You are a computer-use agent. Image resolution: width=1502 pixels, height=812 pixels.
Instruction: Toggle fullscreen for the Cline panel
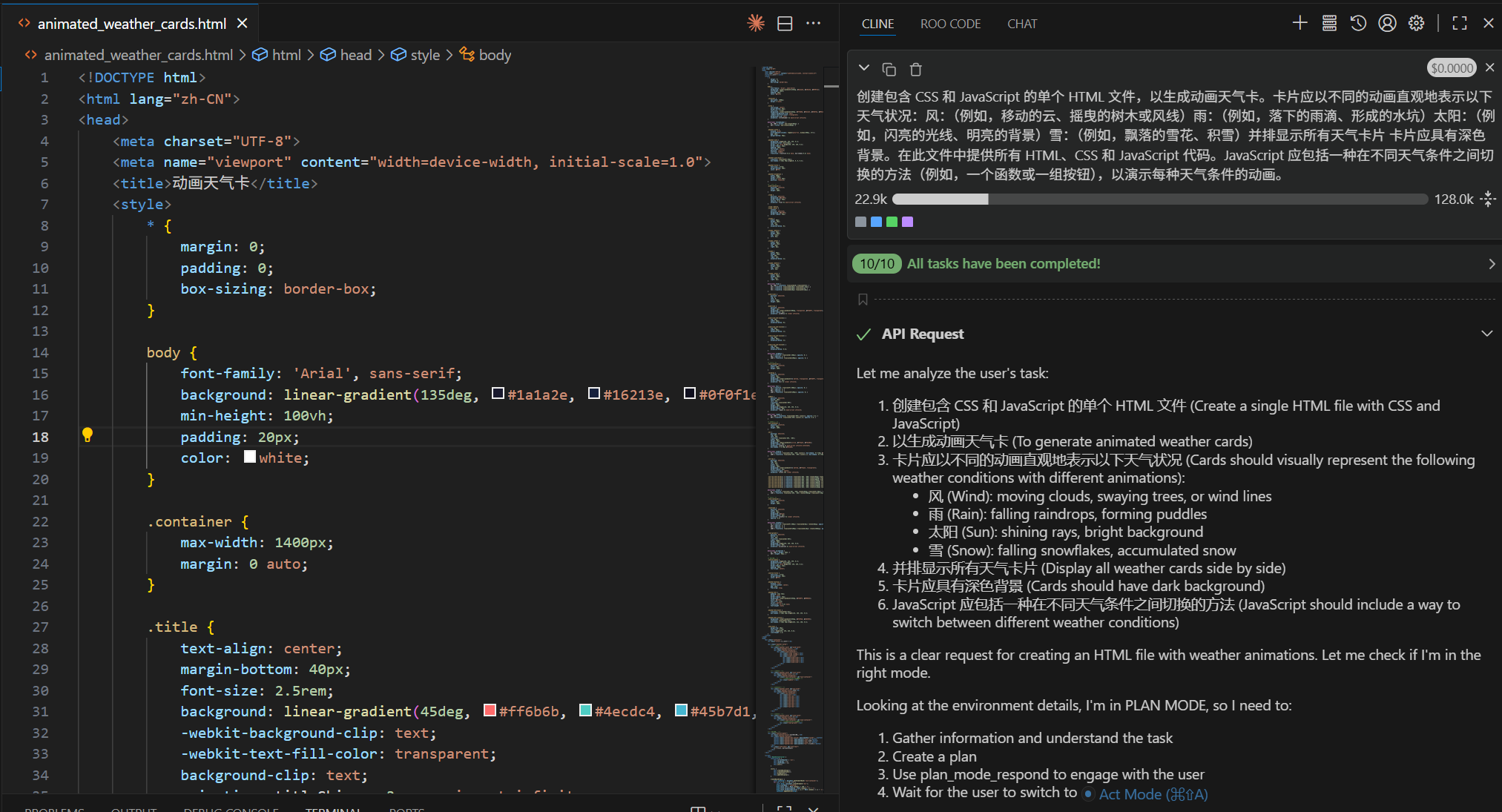1460,23
